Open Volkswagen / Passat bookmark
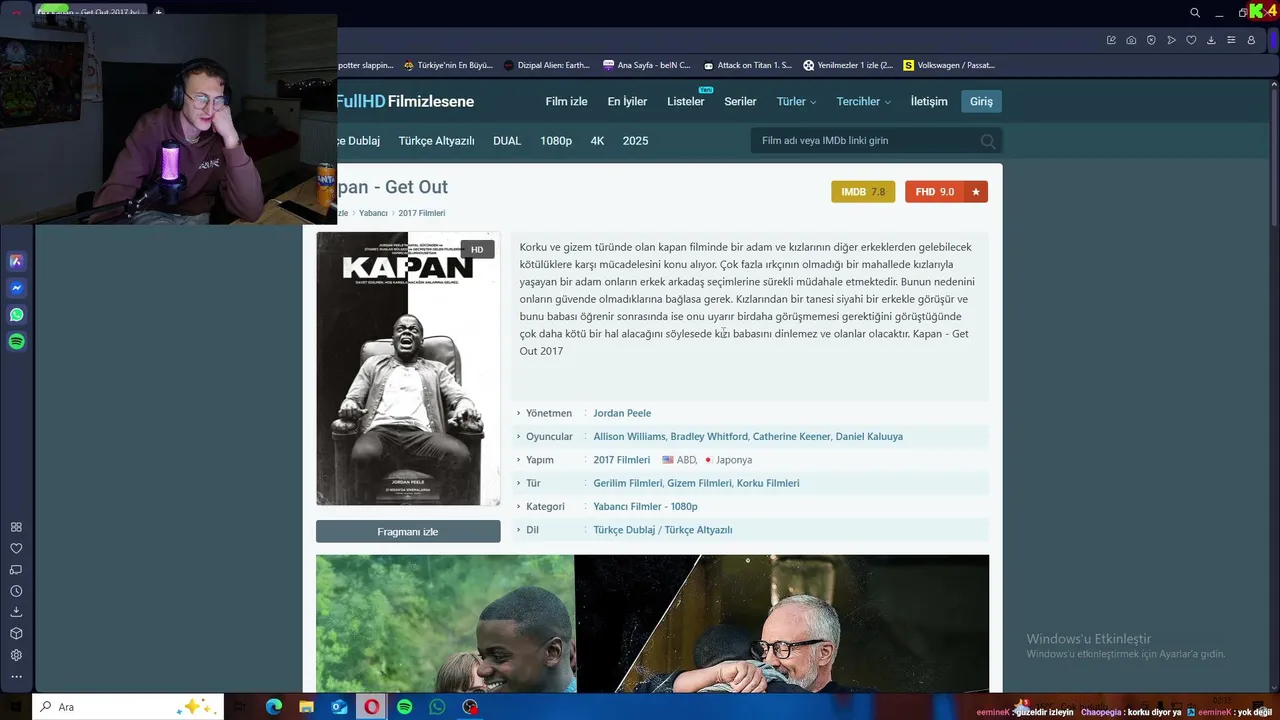The image size is (1280, 720). coord(949,65)
